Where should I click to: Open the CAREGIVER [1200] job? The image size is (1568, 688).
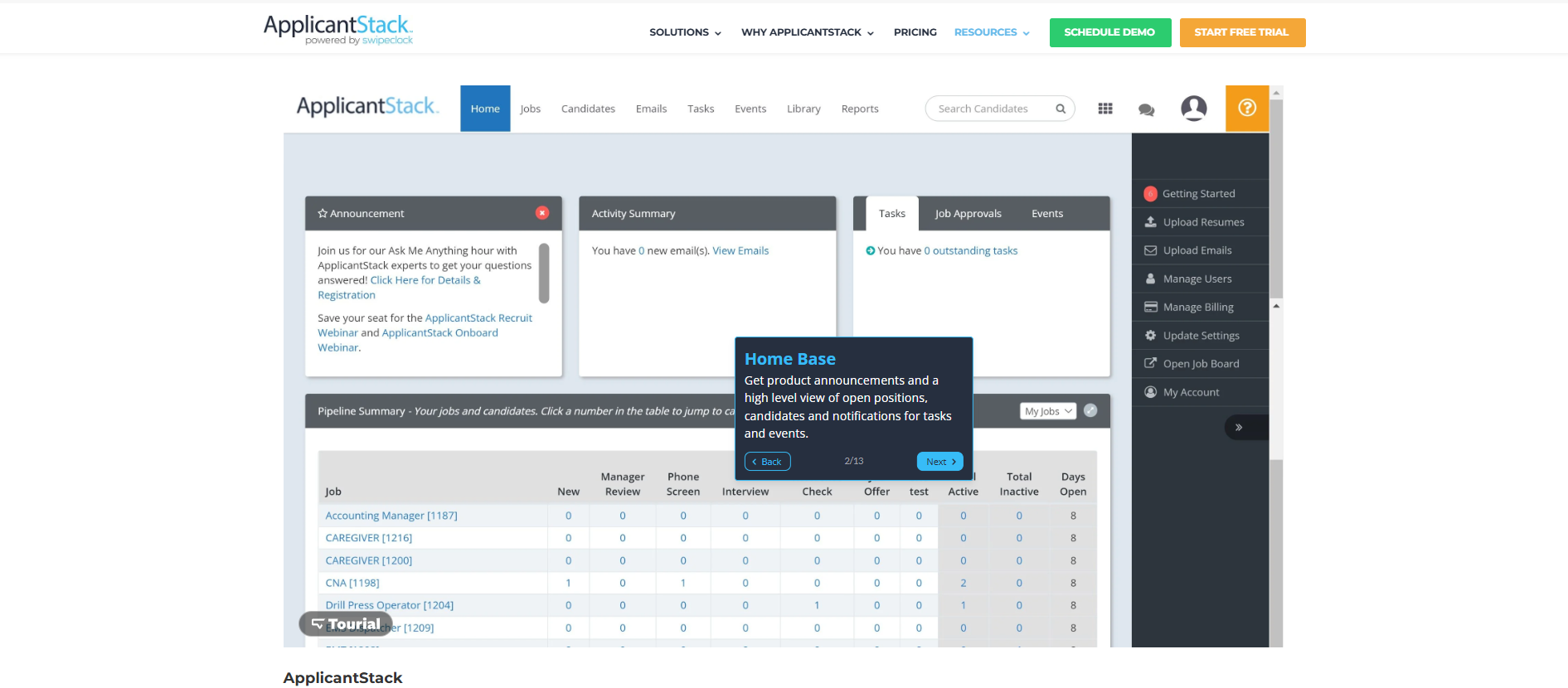click(x=369, y=560)
